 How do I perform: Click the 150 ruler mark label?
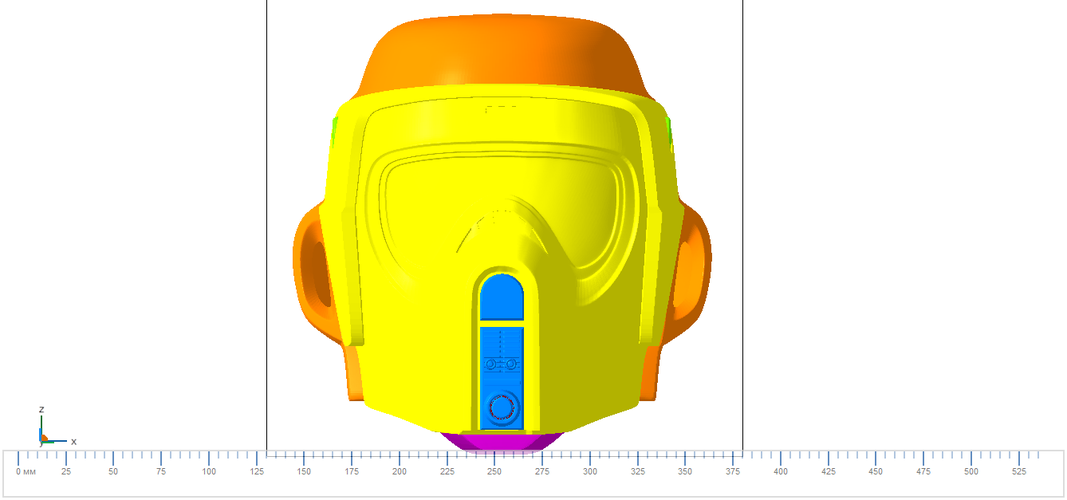(304, 472)
